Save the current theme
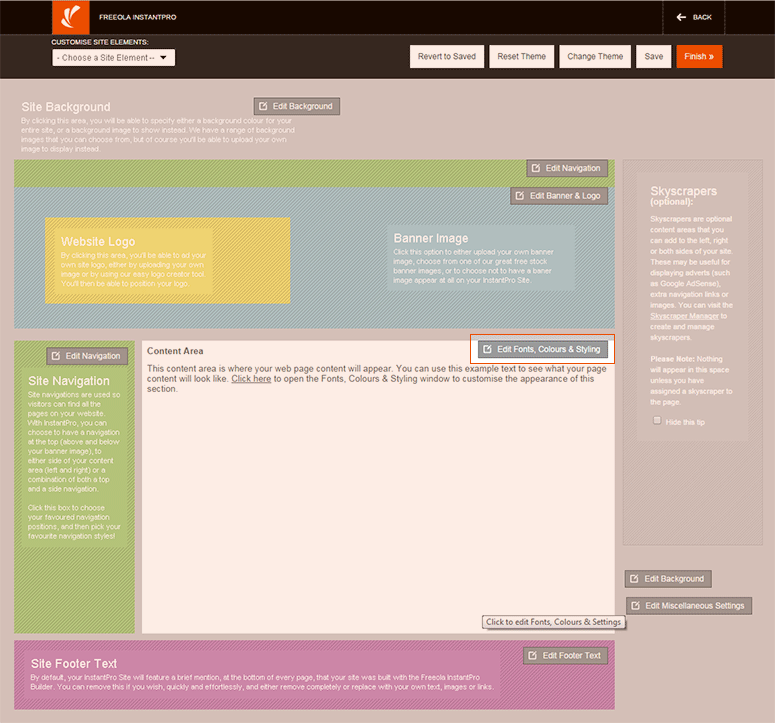The width and height of the screenshot is (775, 723). point(653,56)
